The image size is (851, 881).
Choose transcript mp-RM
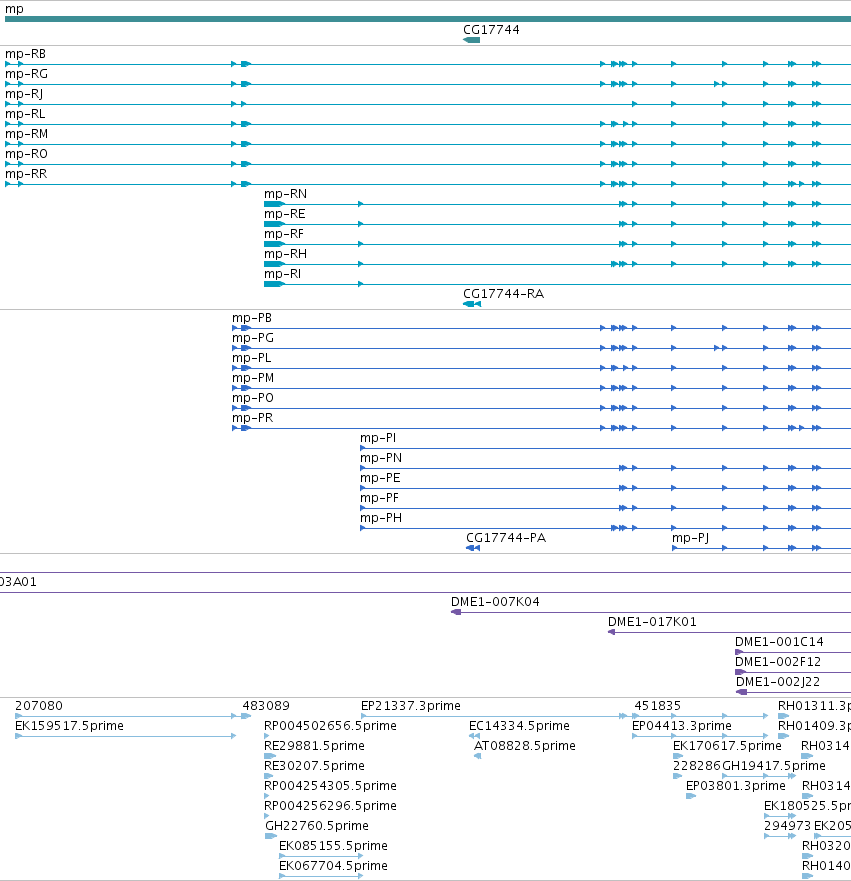[26, 134]
